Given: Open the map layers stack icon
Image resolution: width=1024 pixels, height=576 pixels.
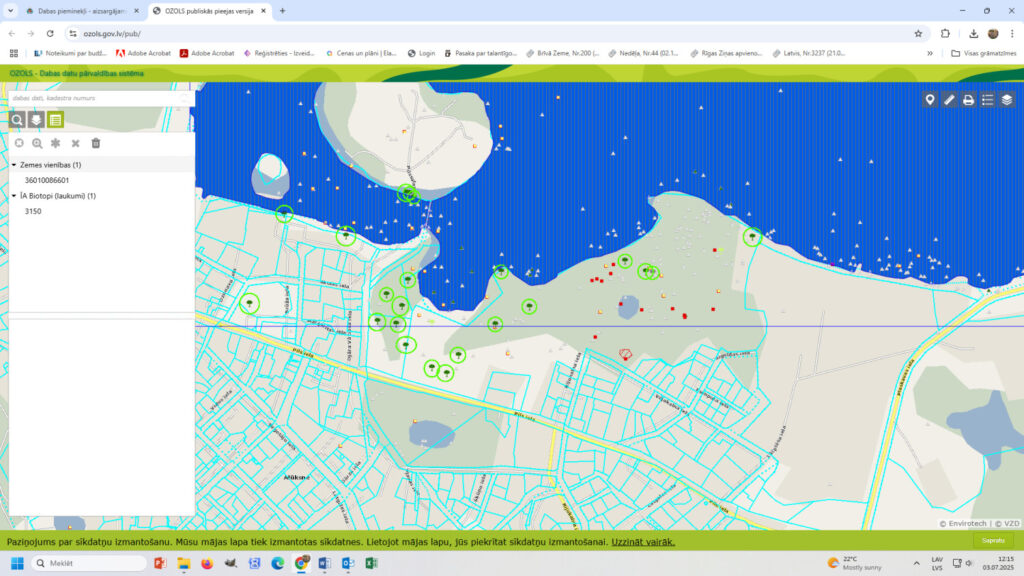Looking at the screenshot, I should [1007, 100].
